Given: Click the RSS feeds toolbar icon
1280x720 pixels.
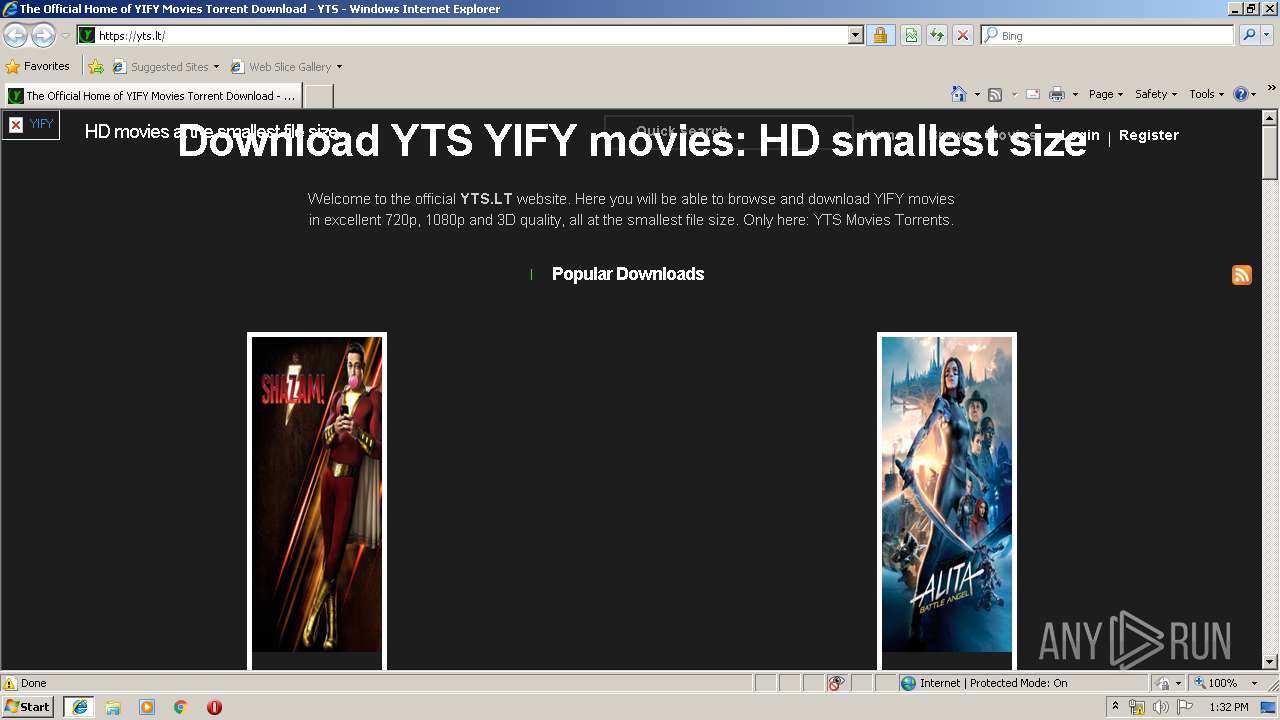Looking at the screenshot, I should click(995, 94).
